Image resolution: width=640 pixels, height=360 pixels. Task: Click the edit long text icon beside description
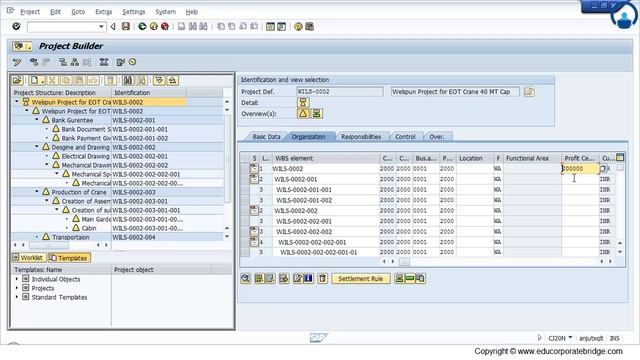[x=529, y=91]
